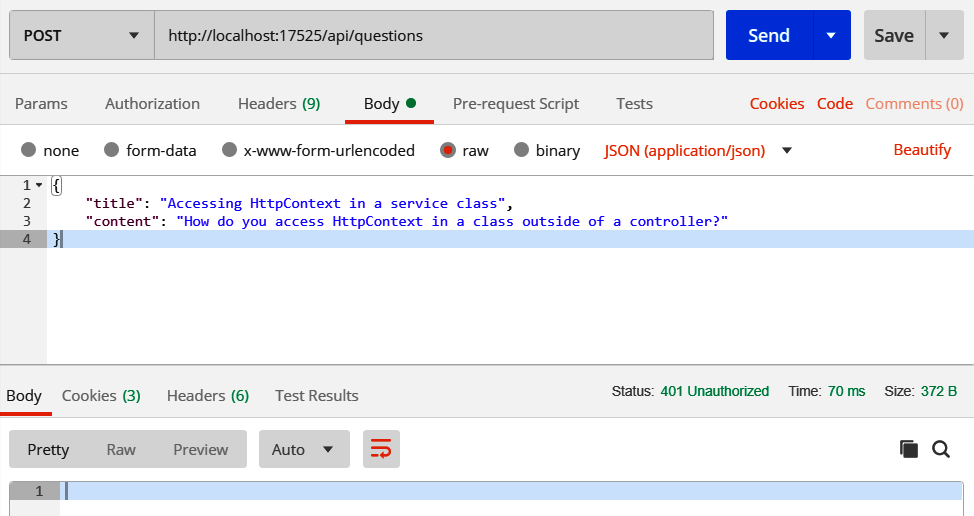This screenshot has width=974, height=516.
Task: Select x-www-form-urlencoded body option
Action: pyautogui.click(x=229, y=150)
